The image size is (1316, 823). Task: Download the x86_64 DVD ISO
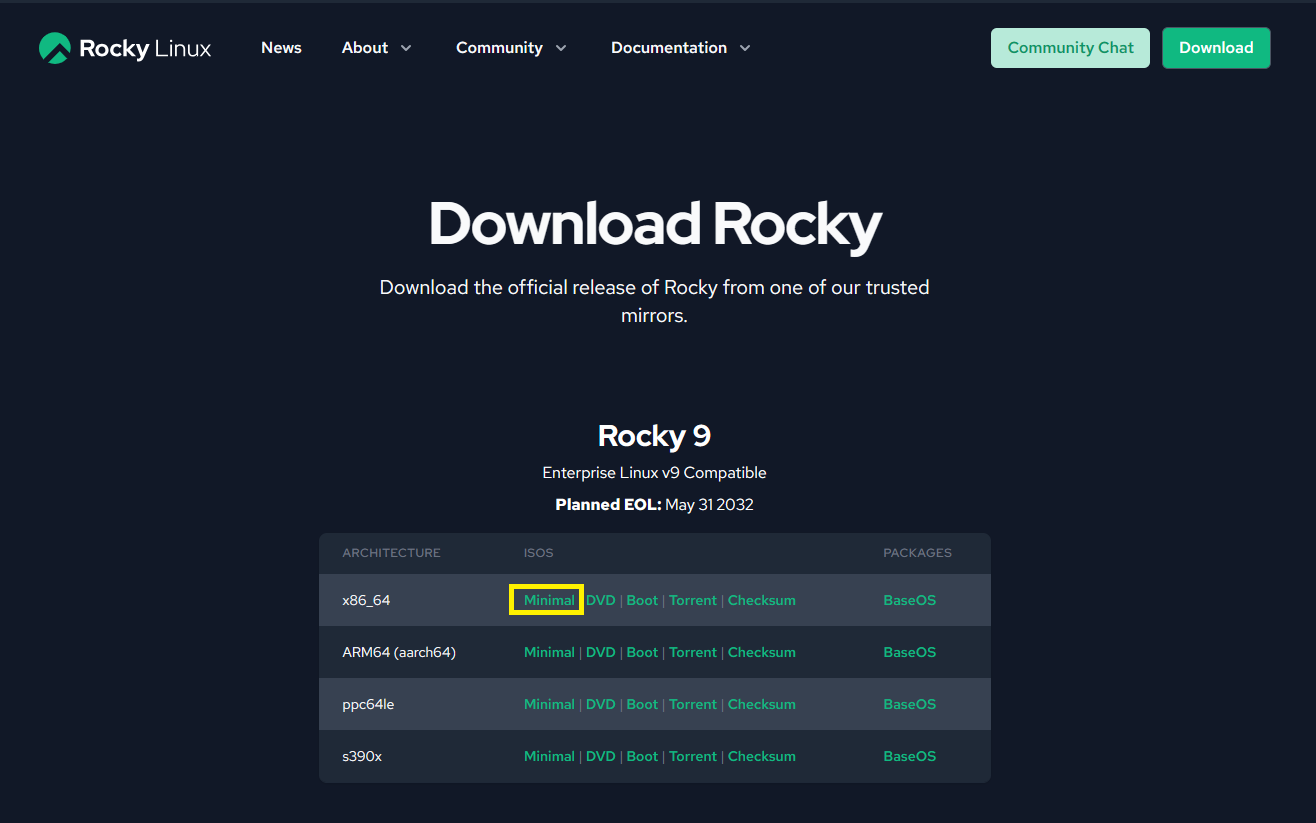pos(601,600)
